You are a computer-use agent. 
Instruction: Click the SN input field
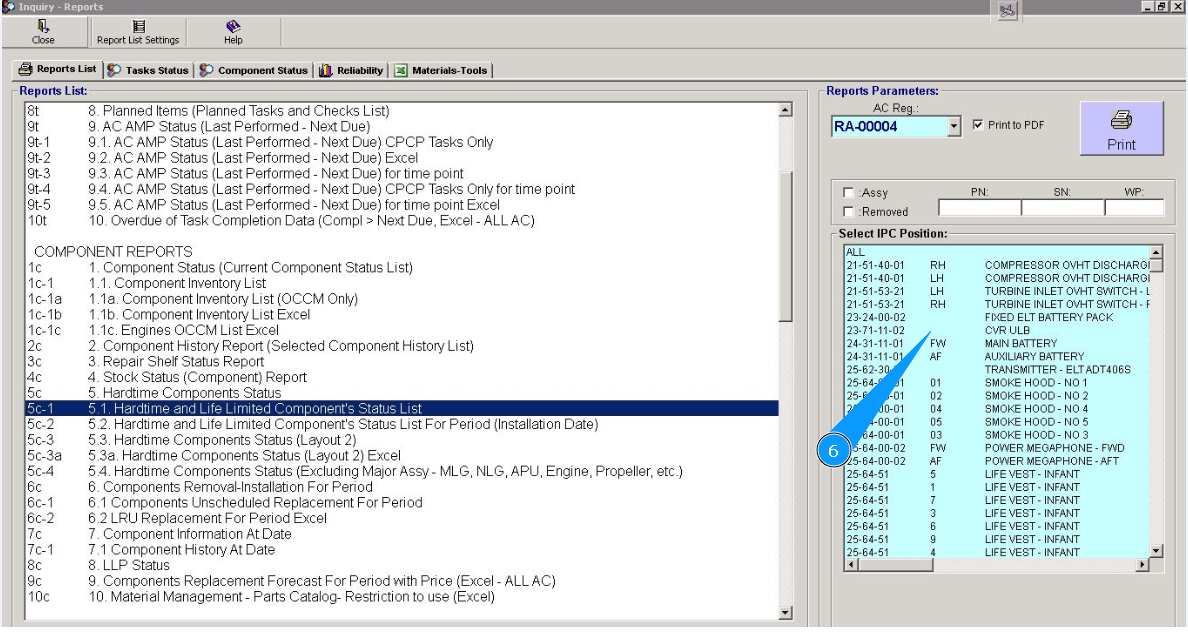tap(1062, 207)
